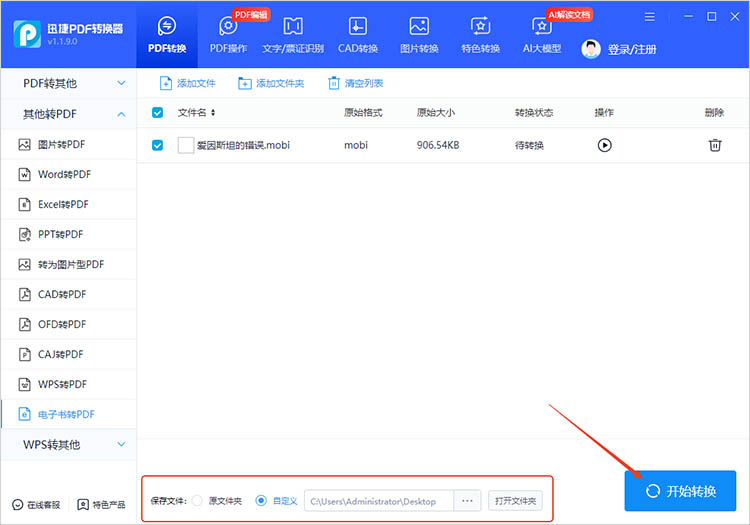Open 特色产品 link
Viewport: 750px width, 525px height.
[x=101, y=504]
